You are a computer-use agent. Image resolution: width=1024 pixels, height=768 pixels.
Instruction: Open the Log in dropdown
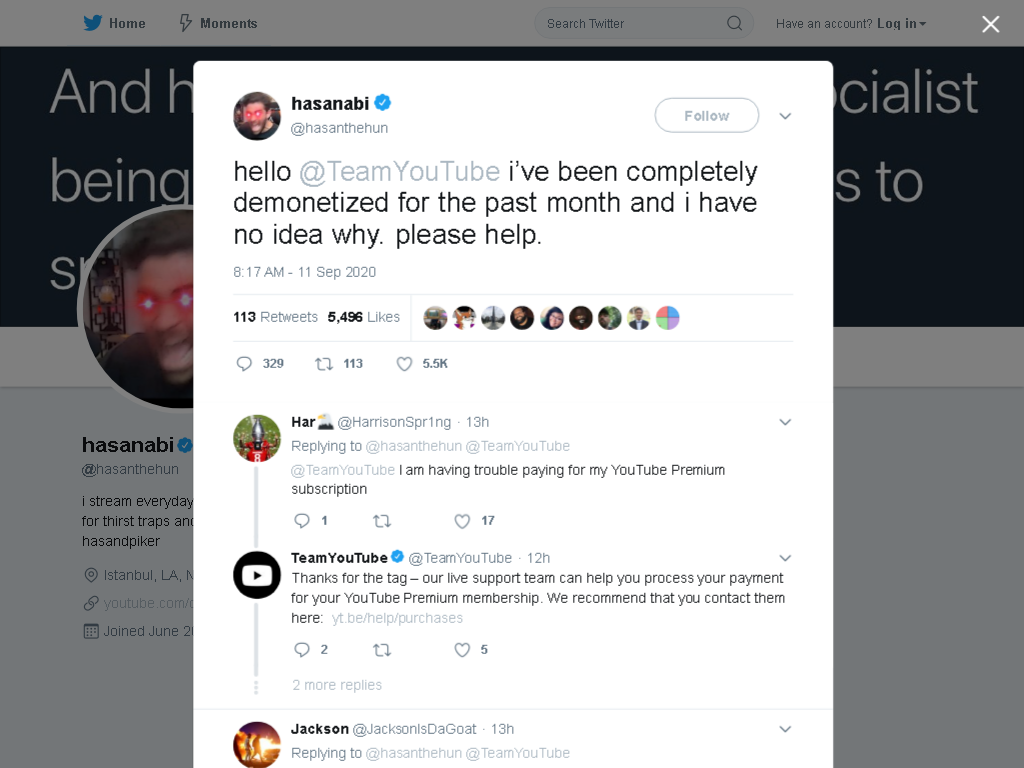(x=902, y=24)
